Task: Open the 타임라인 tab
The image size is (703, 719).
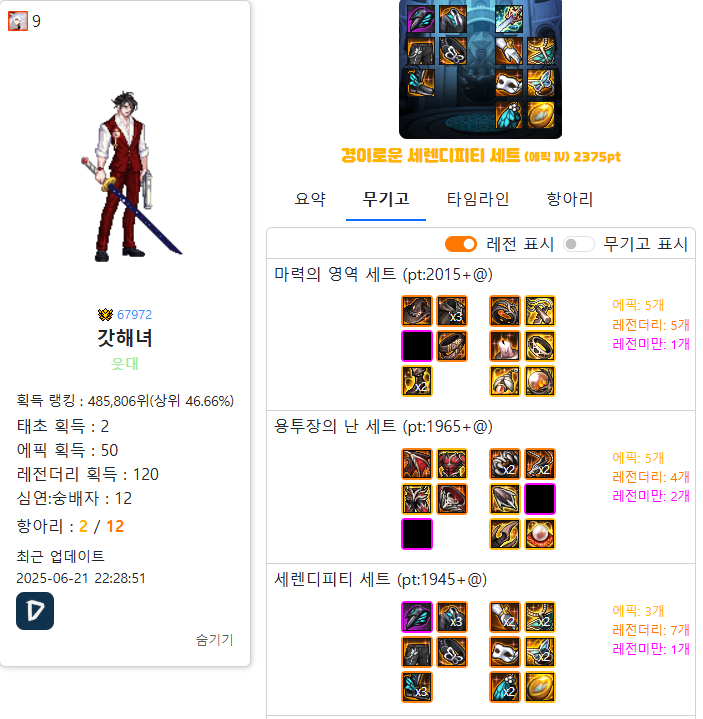Action: (x=478, y=199)
